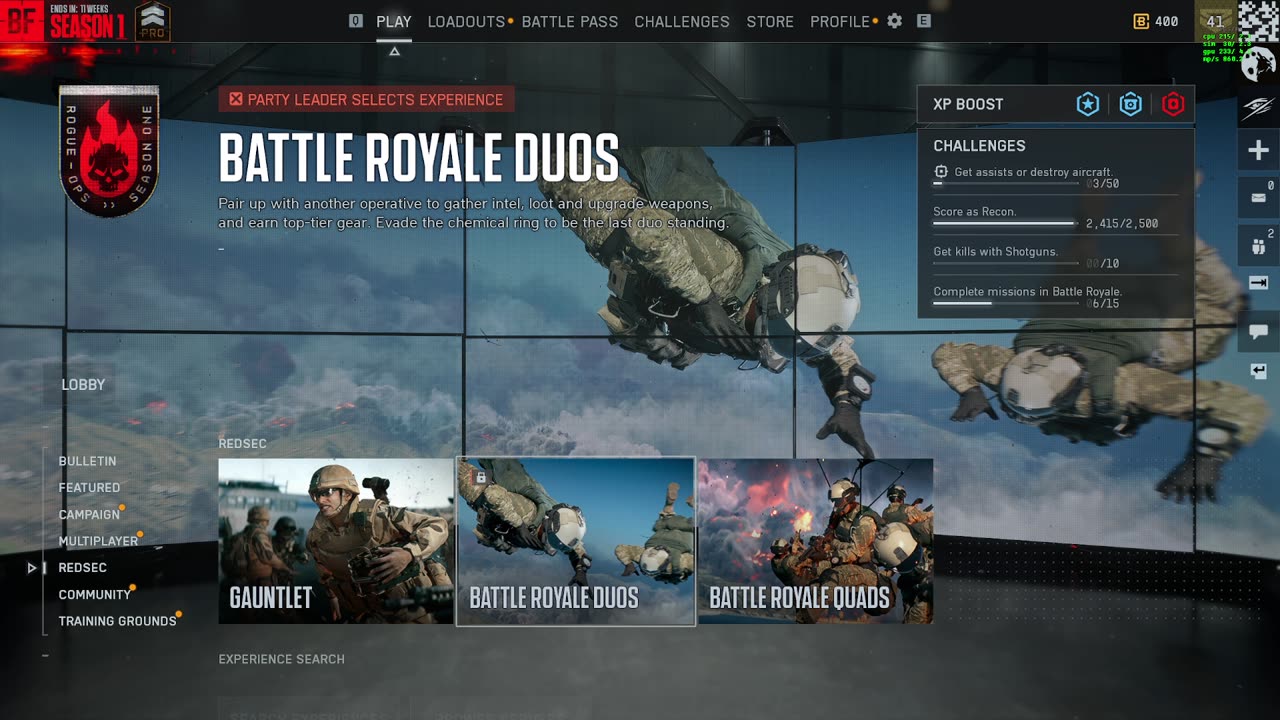Screen dimensions: 1280x720
Task: Select the Battle Royale Quads tile
Action: 816,541
